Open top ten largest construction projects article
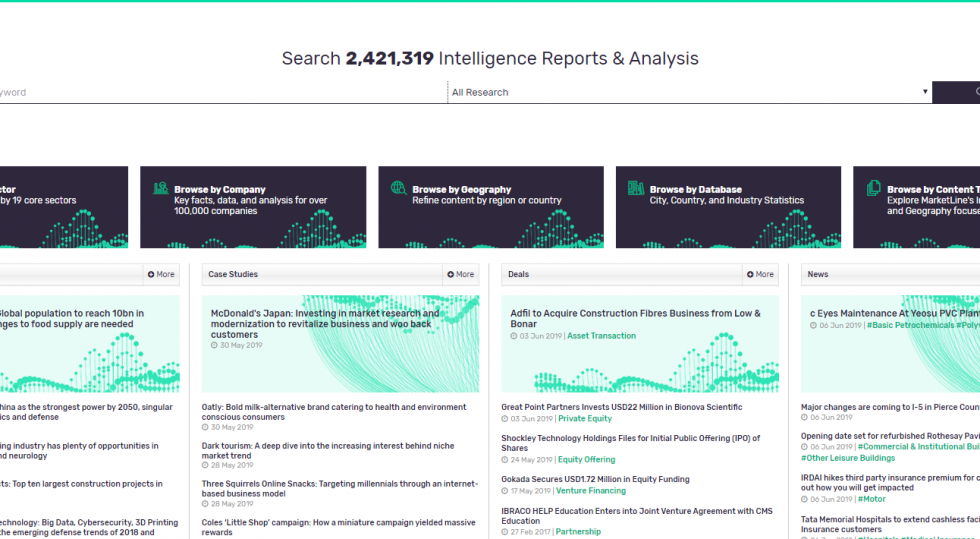 click(x=81, y=484)
